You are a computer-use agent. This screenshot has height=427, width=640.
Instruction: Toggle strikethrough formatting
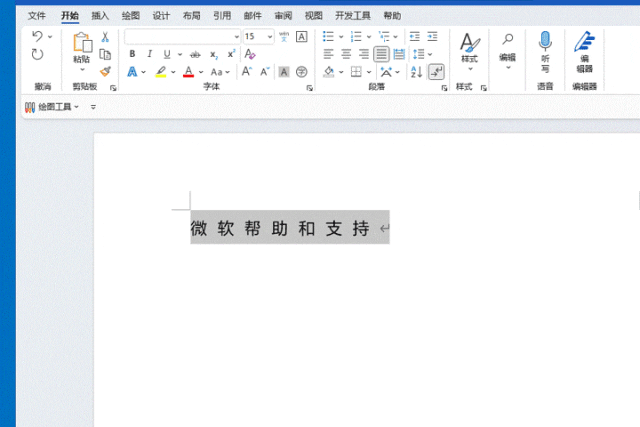point(195,54)
